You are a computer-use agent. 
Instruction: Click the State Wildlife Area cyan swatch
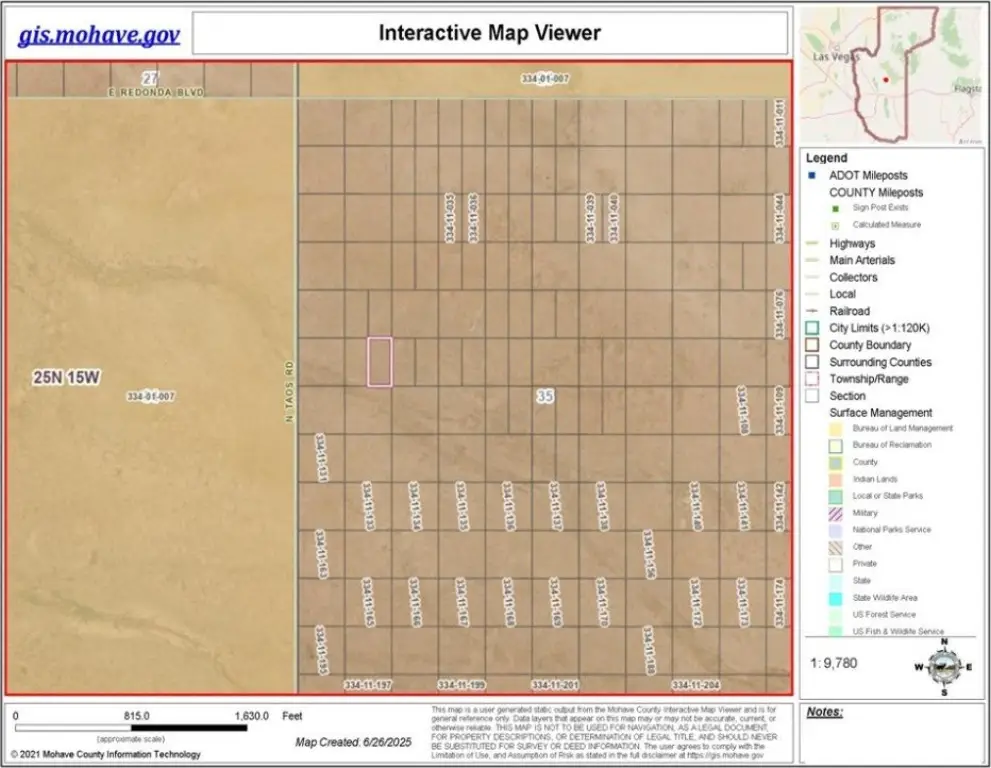tap(835, 598)
